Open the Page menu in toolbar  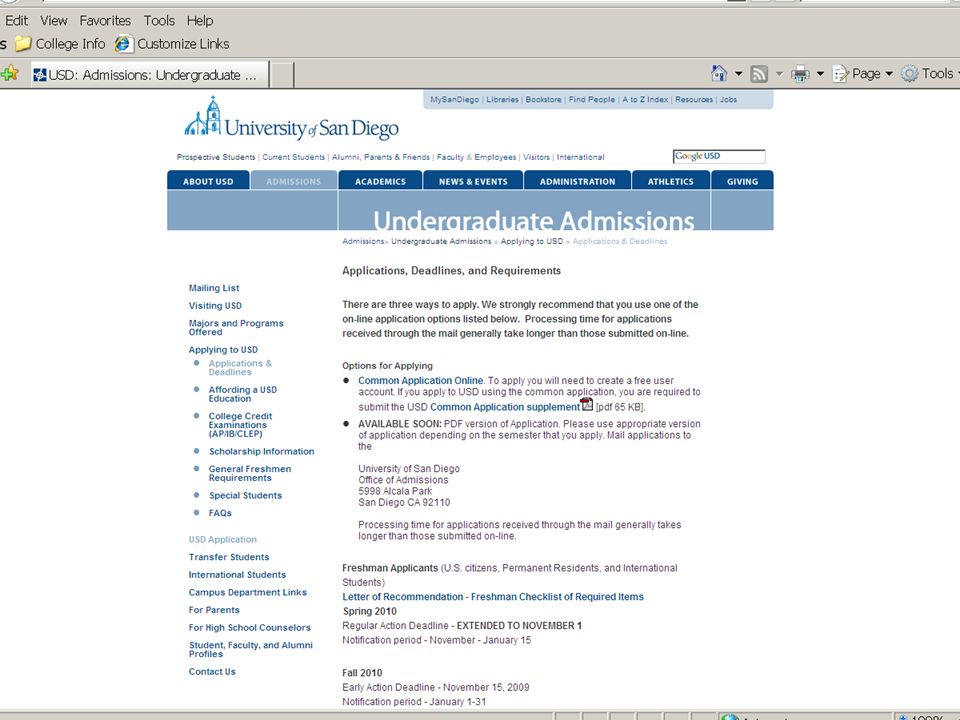pos(863,74)
